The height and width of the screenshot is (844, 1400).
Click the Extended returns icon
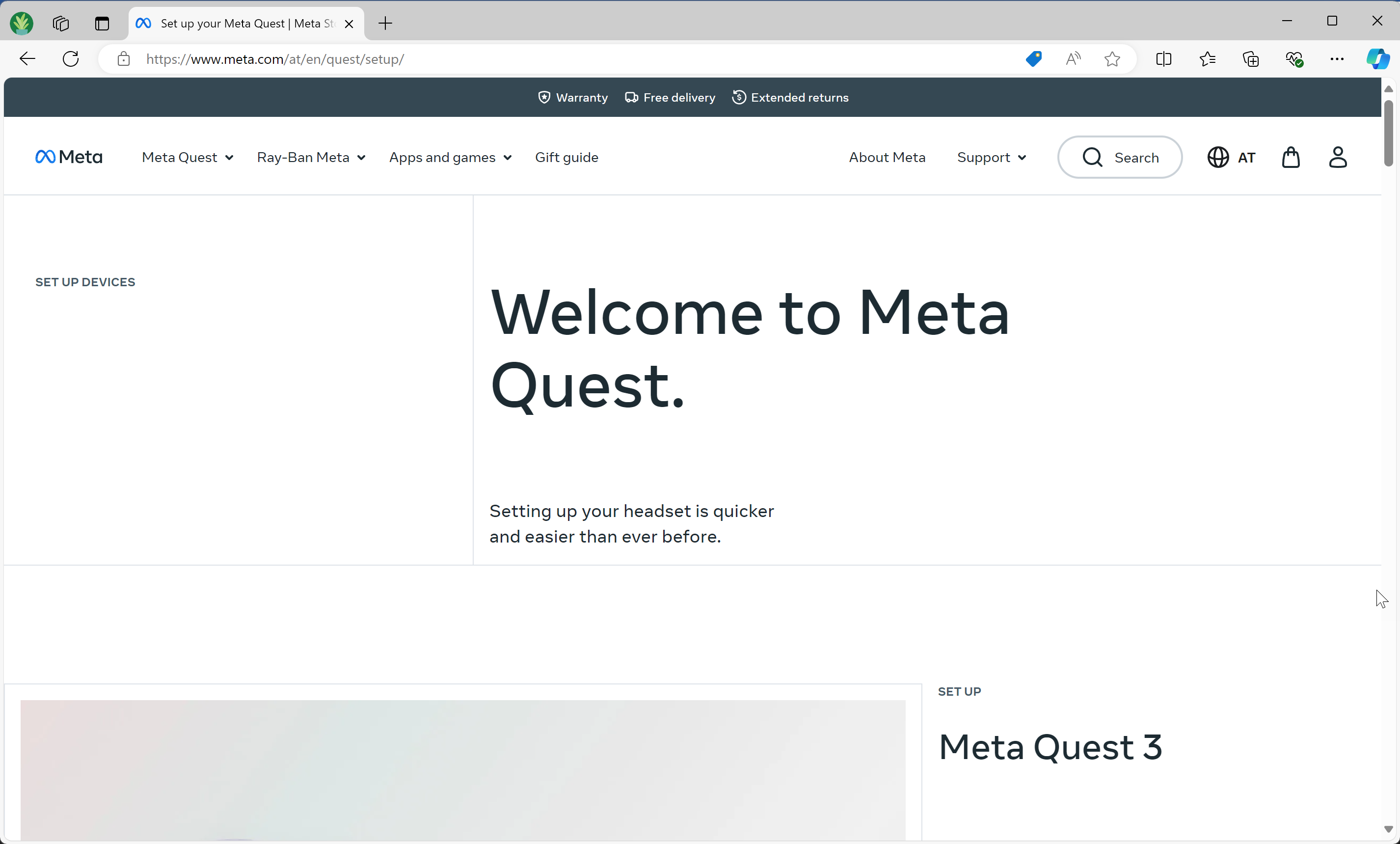tap(739, 97)
